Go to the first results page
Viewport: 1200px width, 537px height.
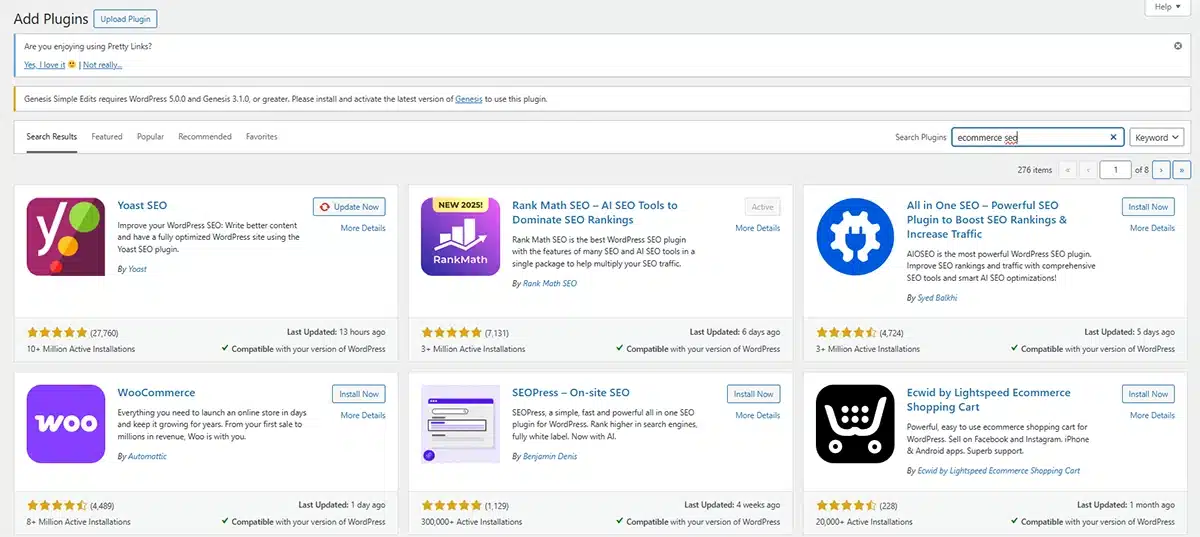point(1066,170)
